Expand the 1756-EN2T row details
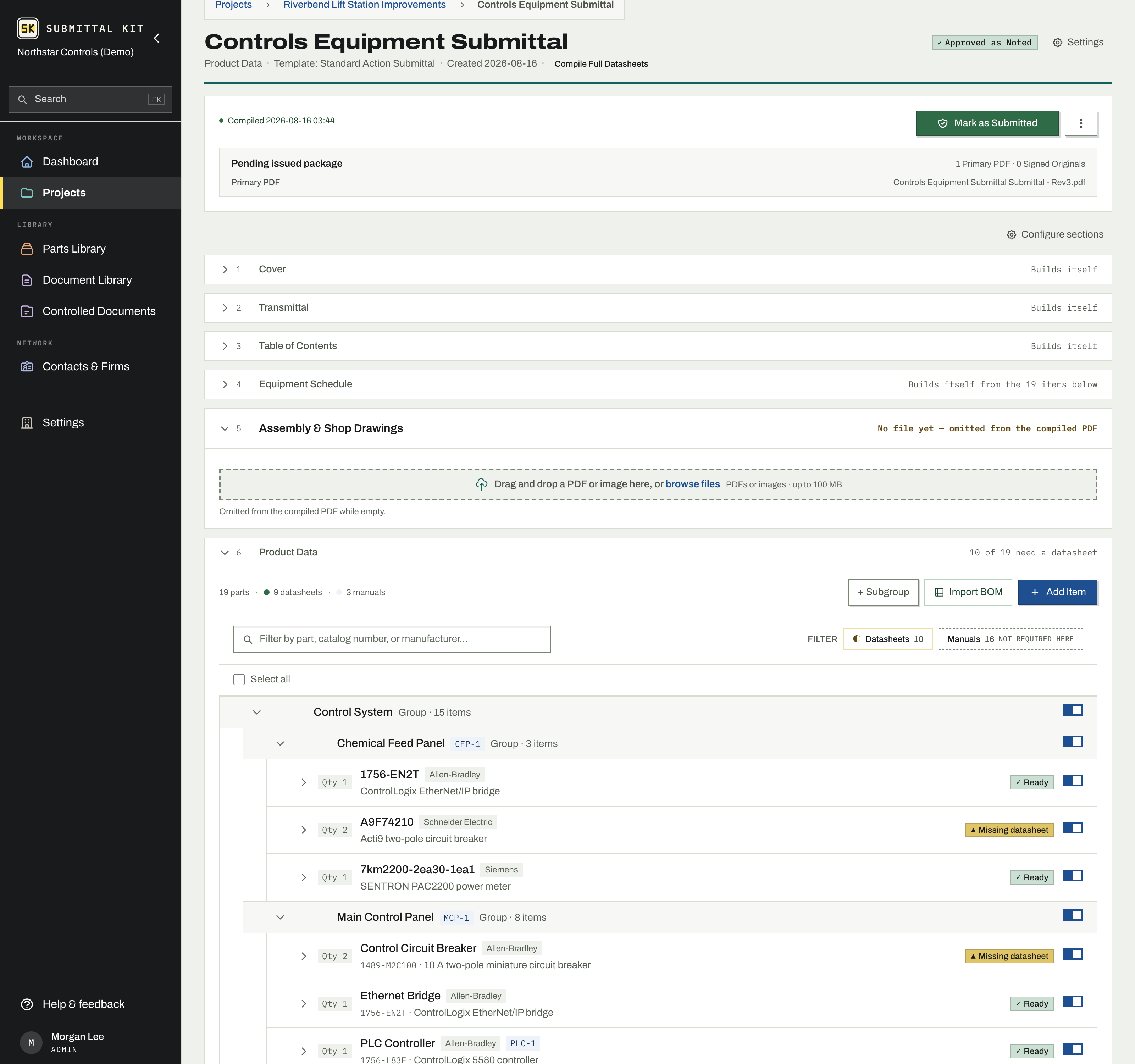This screenshot has height=1064, width=1135. (303, 783)
